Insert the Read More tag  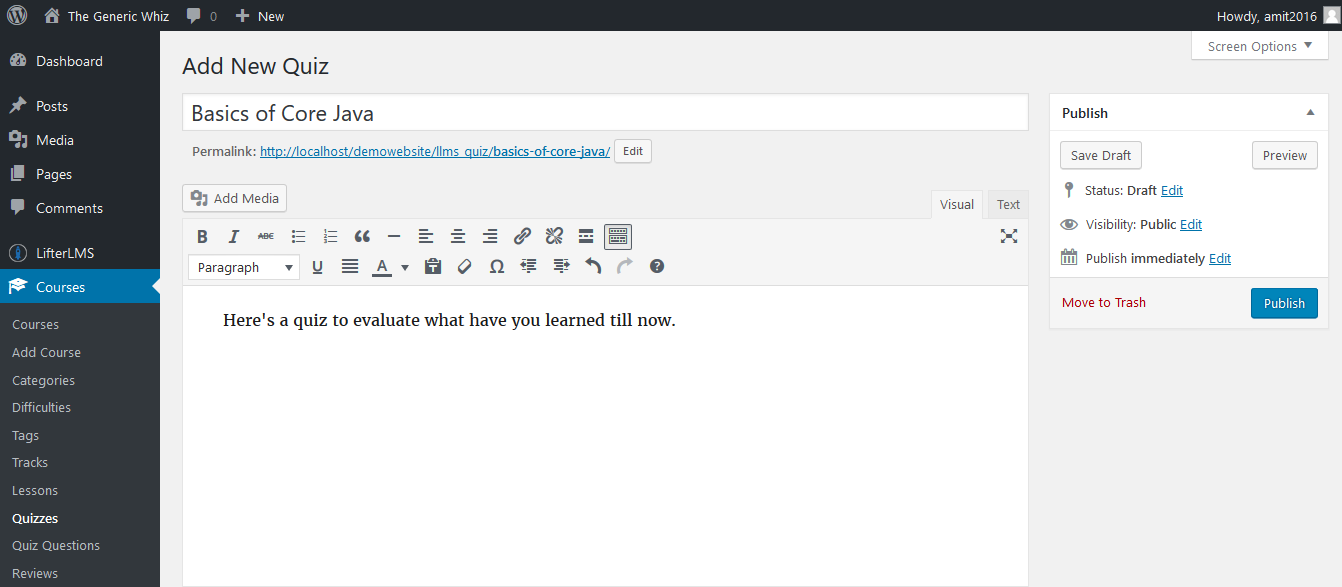(x=585, y=236)
